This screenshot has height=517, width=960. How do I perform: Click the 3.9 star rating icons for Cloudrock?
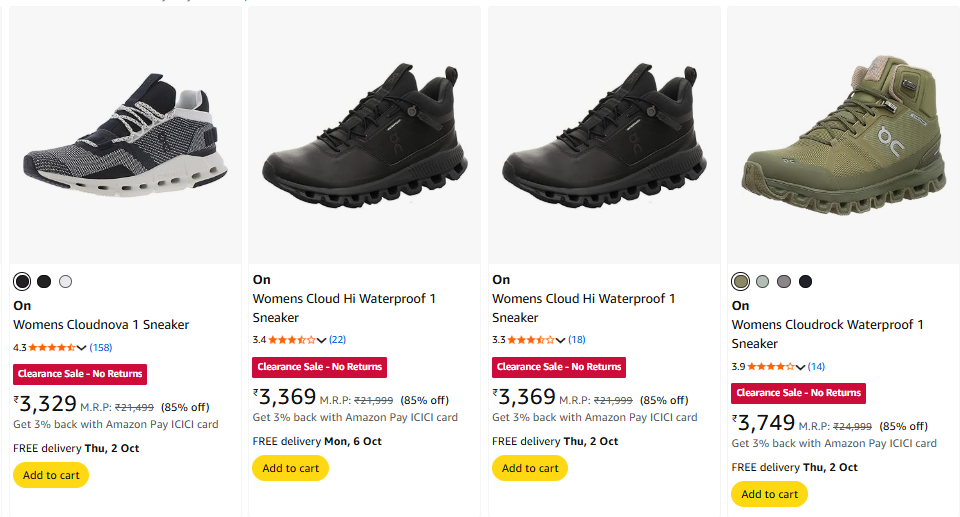pyautogui.click(x=770, y=367)
